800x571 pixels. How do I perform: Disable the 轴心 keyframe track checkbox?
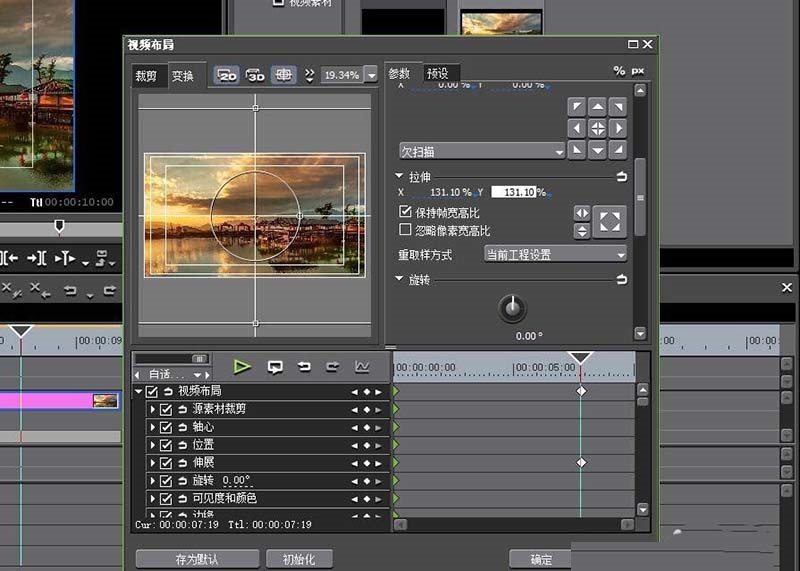coord(166,427)
